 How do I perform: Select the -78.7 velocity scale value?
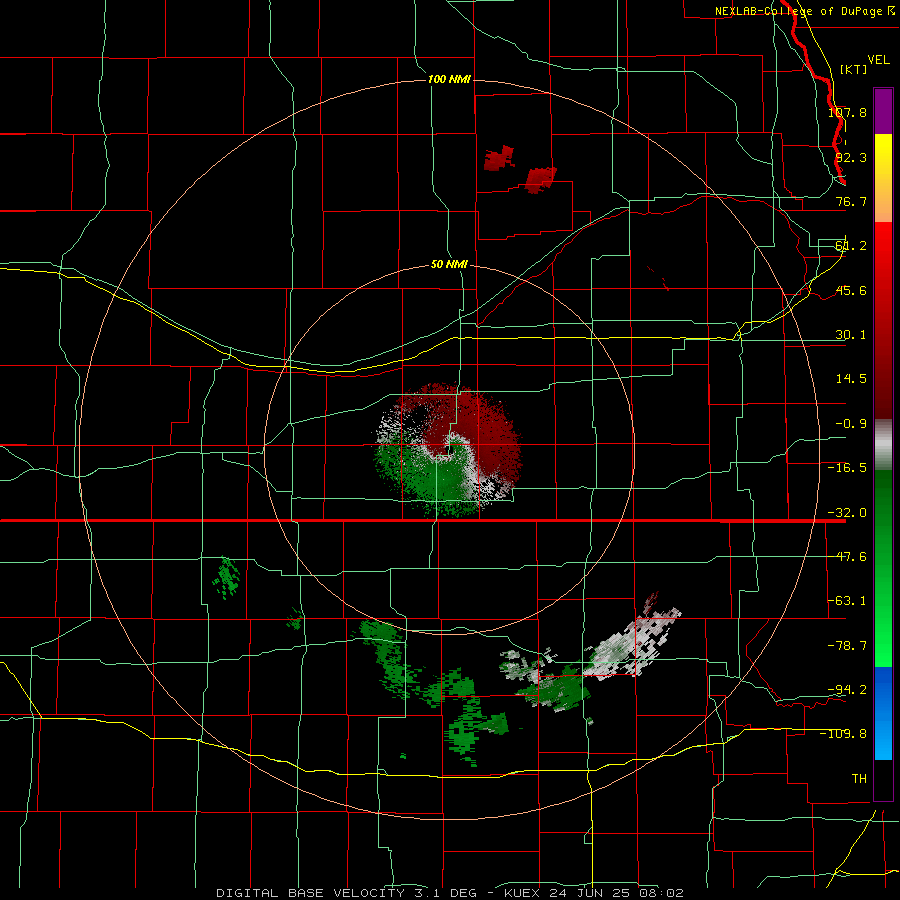(x=847, y=646)
